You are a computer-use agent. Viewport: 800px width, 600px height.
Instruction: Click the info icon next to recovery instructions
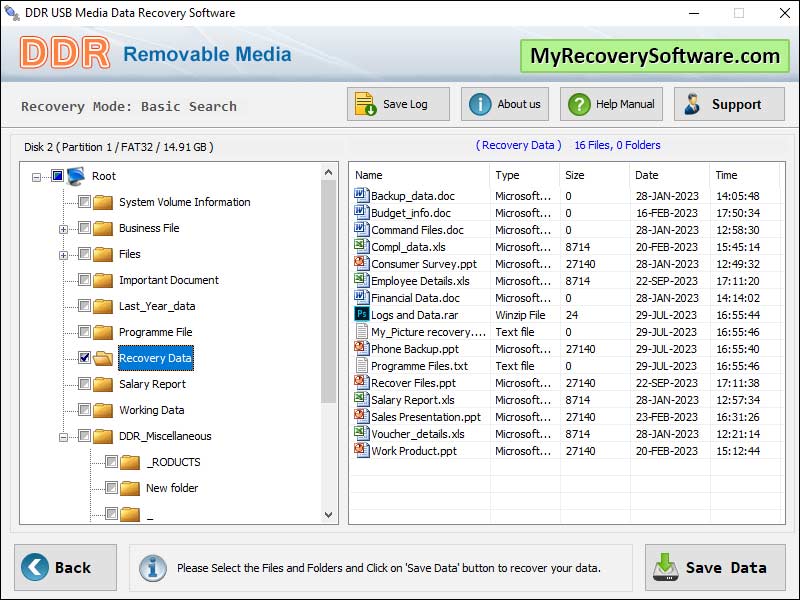coord(152,568)
